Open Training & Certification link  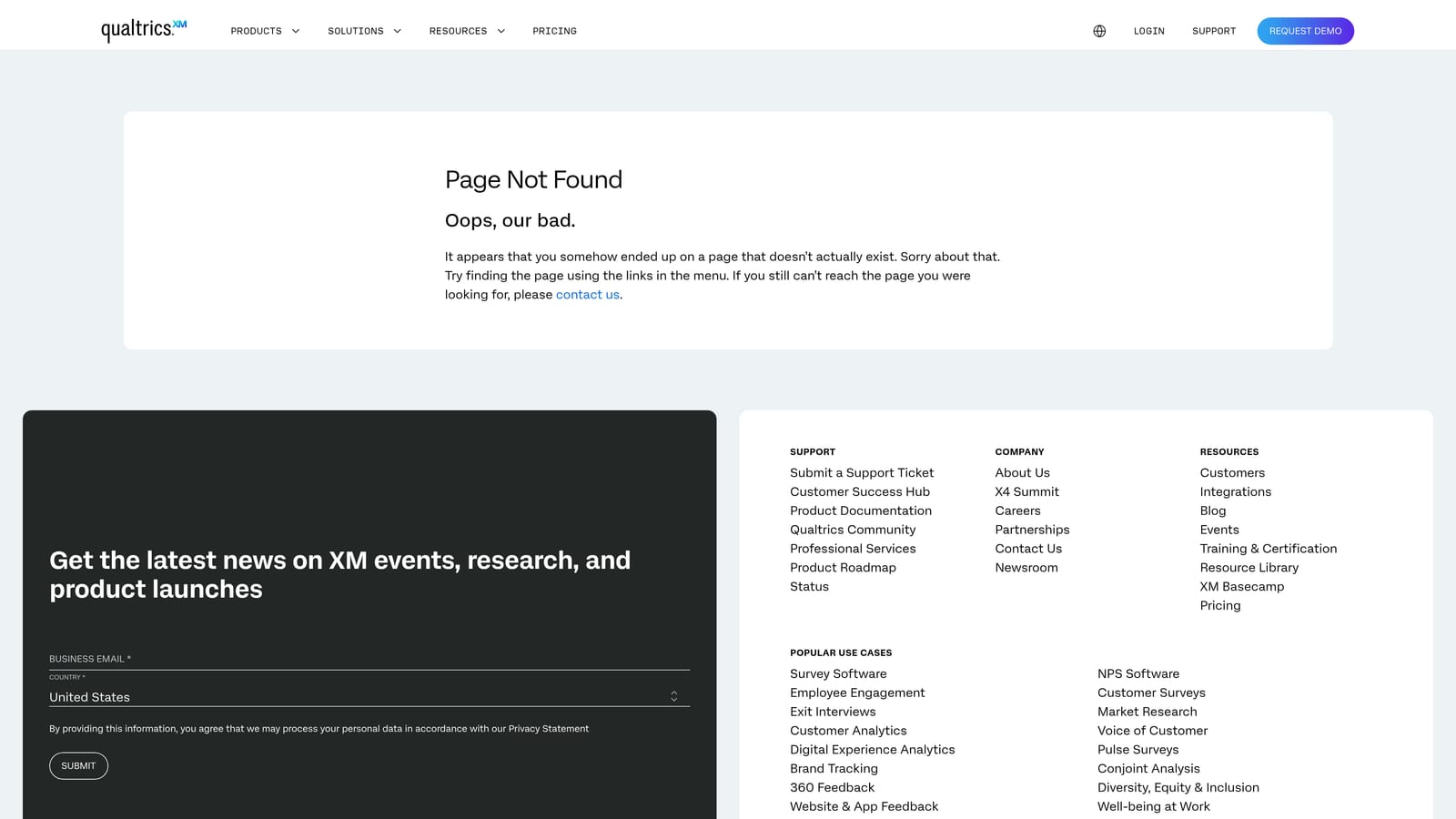pyautogui.click(x=1268, y=549)
